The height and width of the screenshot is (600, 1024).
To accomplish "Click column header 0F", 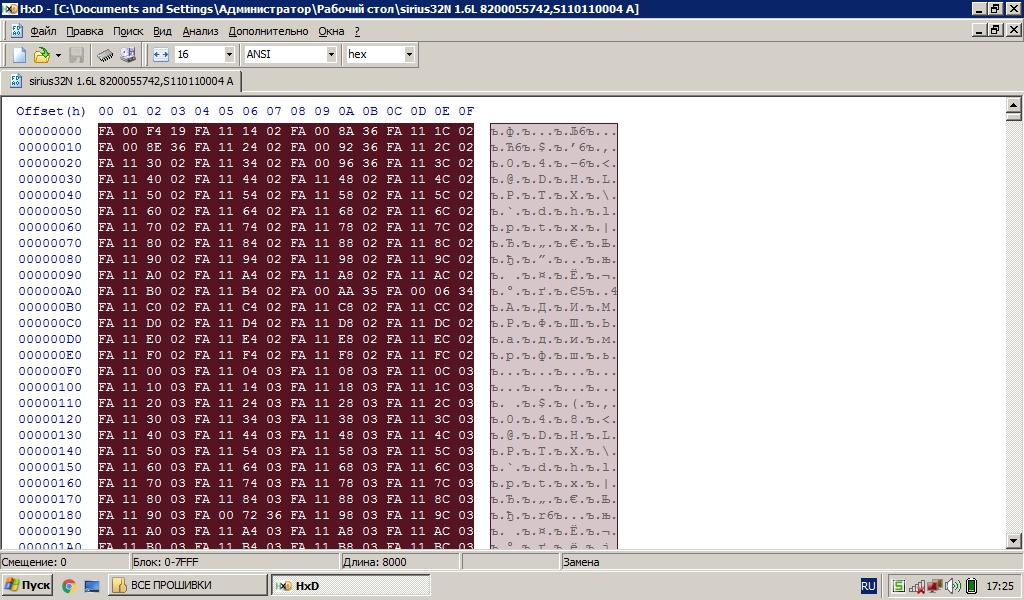I will [x=466, y=111].
